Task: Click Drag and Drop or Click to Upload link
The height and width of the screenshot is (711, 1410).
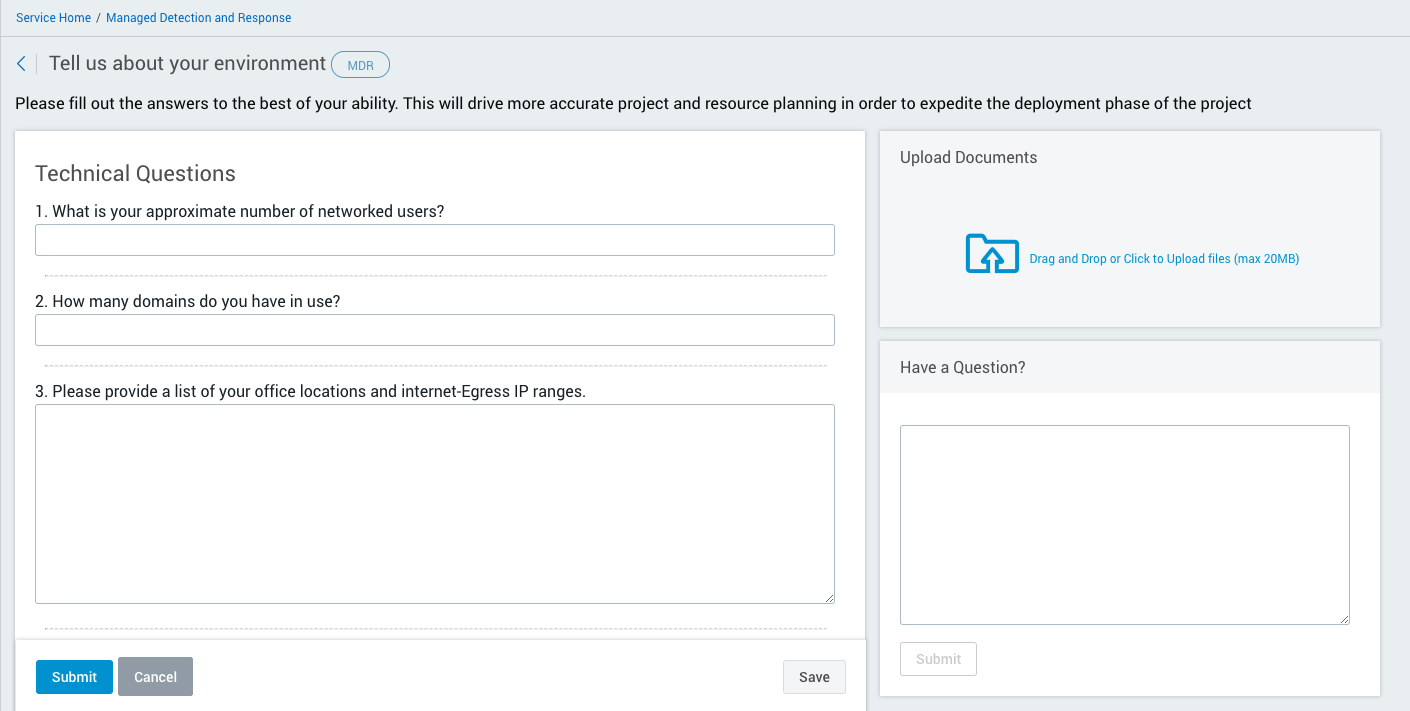Action: tap(1164, 259)
